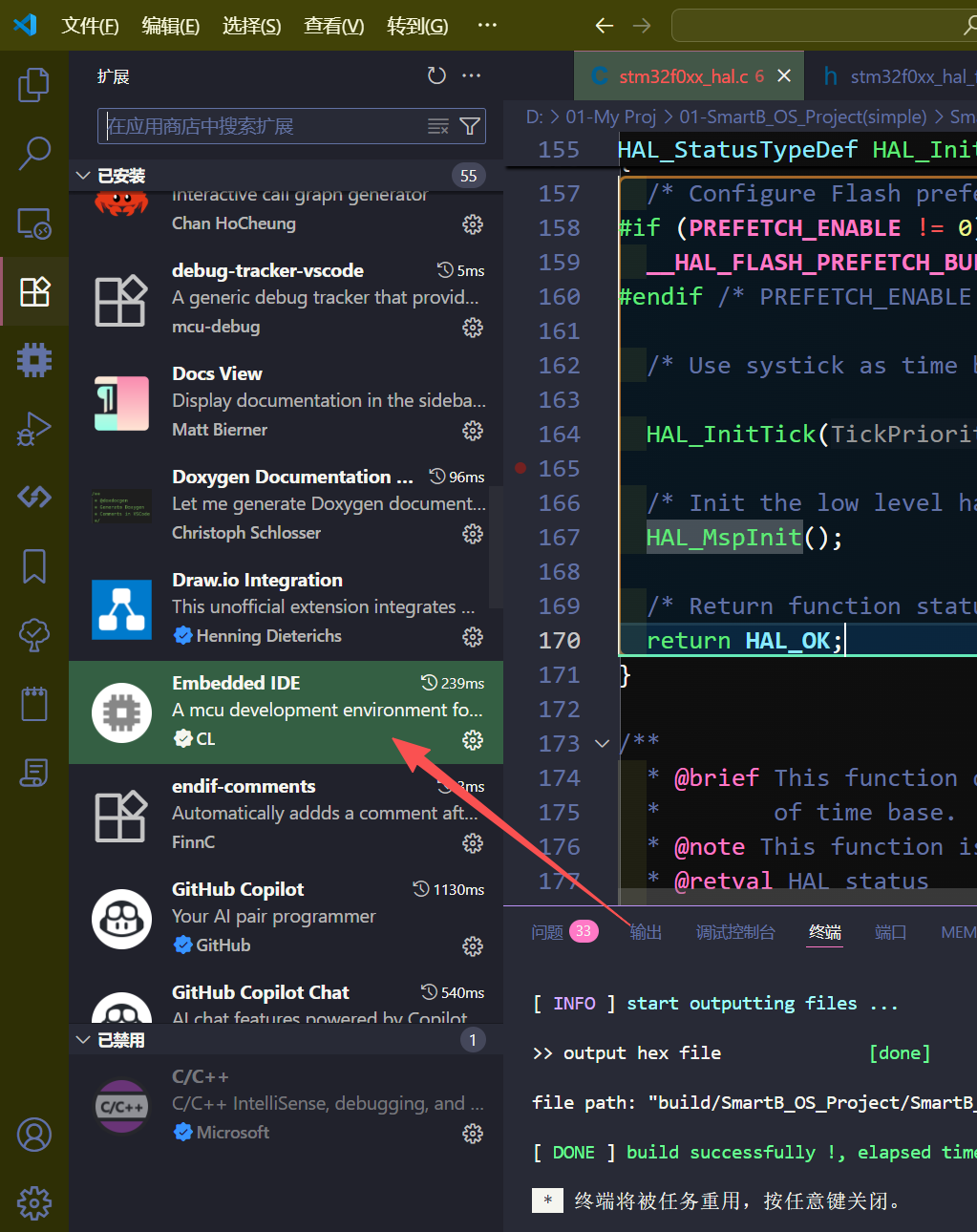
Task: Open Run and Debug view
Action: point(34,429)
